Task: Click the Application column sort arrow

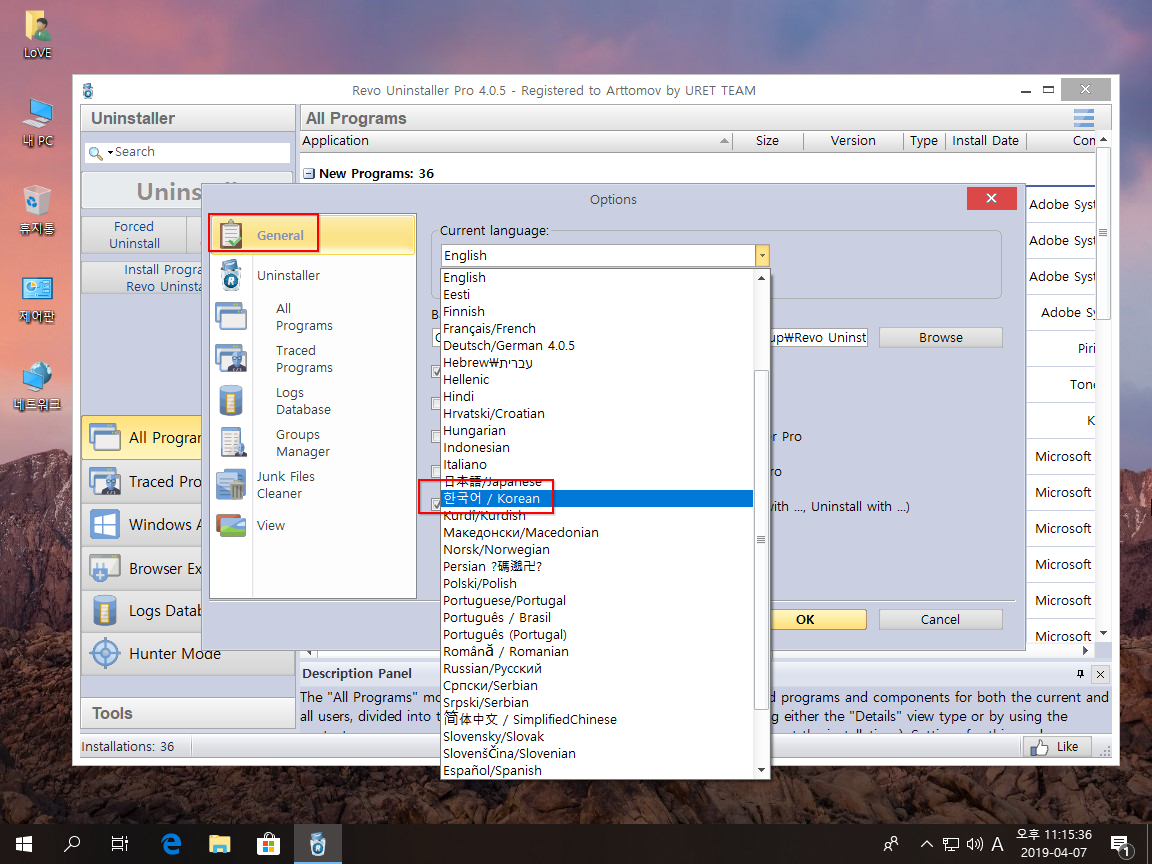Action: click(x=724, y=140)
